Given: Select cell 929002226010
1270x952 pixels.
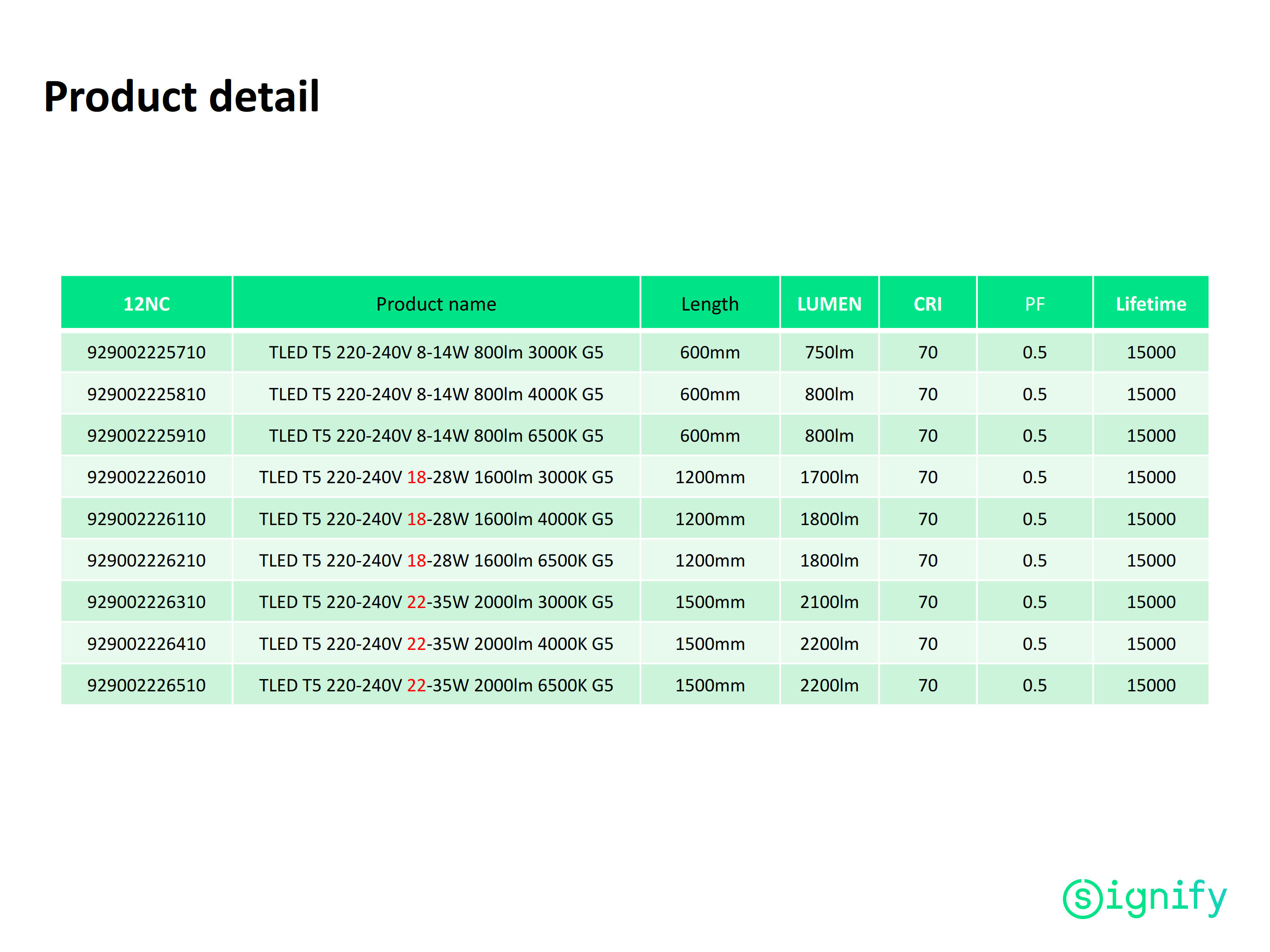Looking at the screenshot, I should [x=146, y=477].
